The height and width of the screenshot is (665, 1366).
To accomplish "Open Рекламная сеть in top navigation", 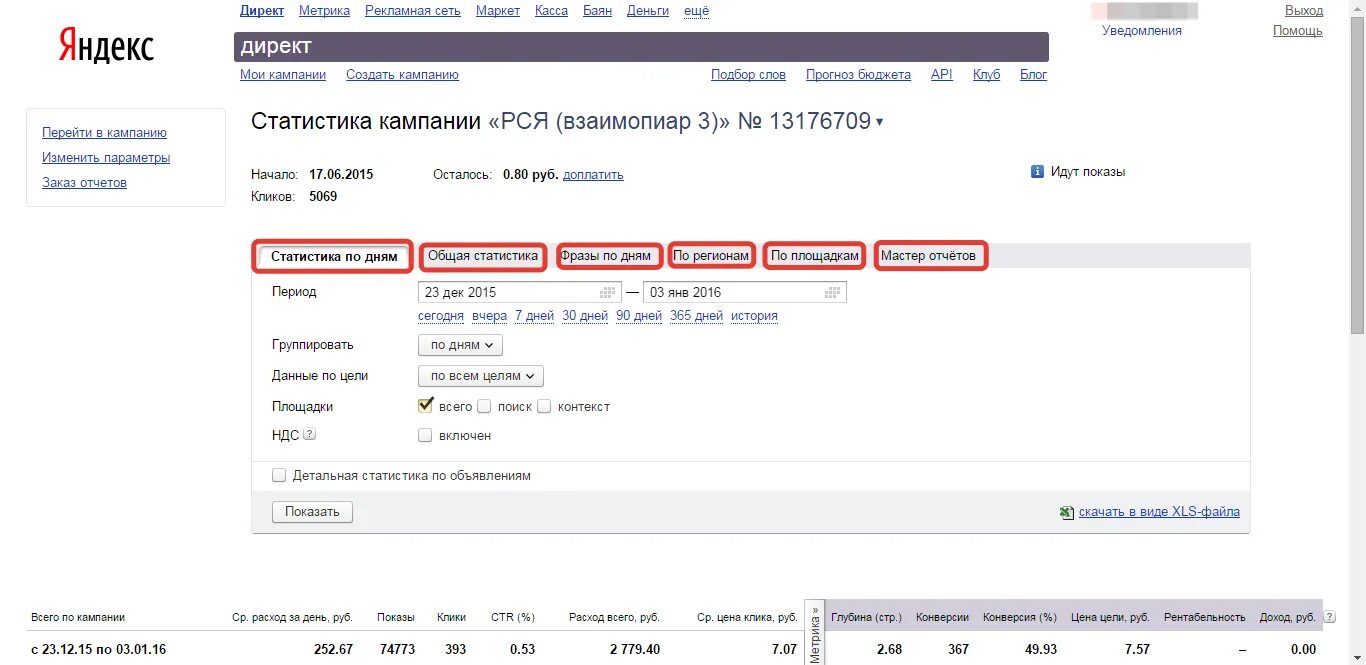I will 413,11.
